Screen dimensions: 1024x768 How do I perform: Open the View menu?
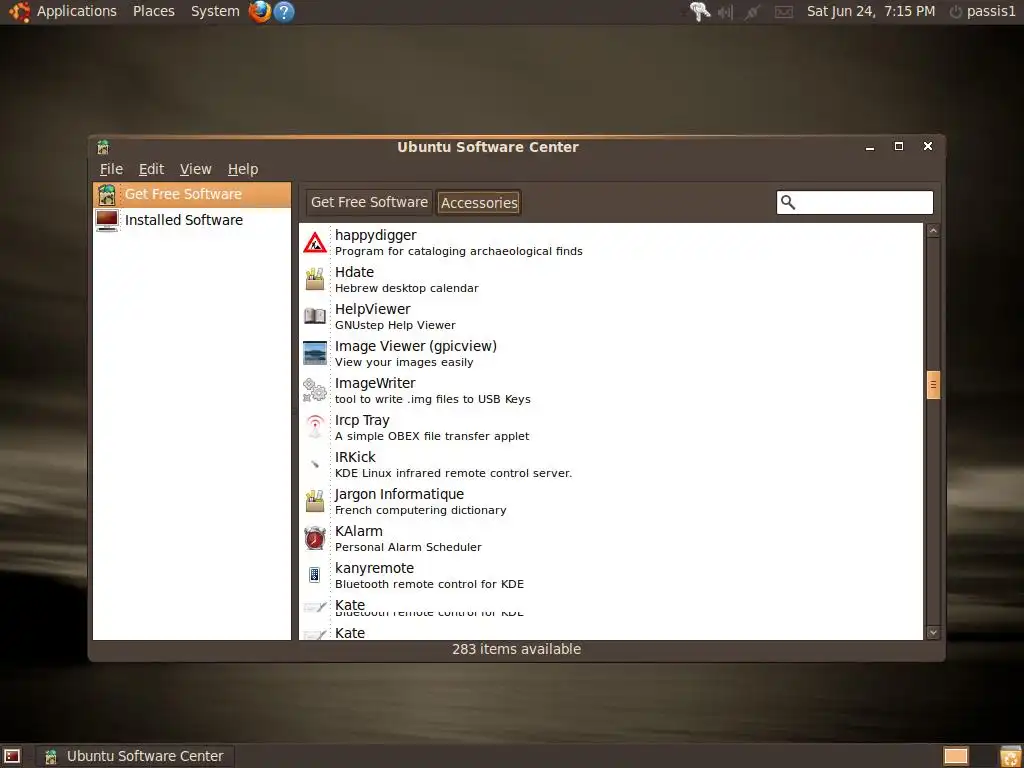pos(195,169)
